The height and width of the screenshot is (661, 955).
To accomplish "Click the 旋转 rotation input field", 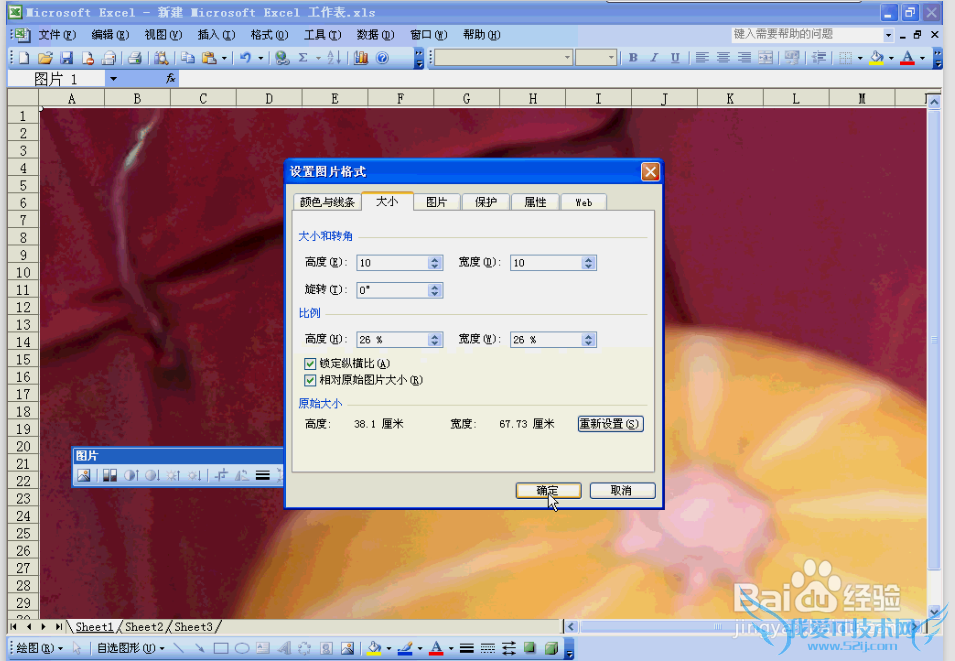I will [393, 291].
